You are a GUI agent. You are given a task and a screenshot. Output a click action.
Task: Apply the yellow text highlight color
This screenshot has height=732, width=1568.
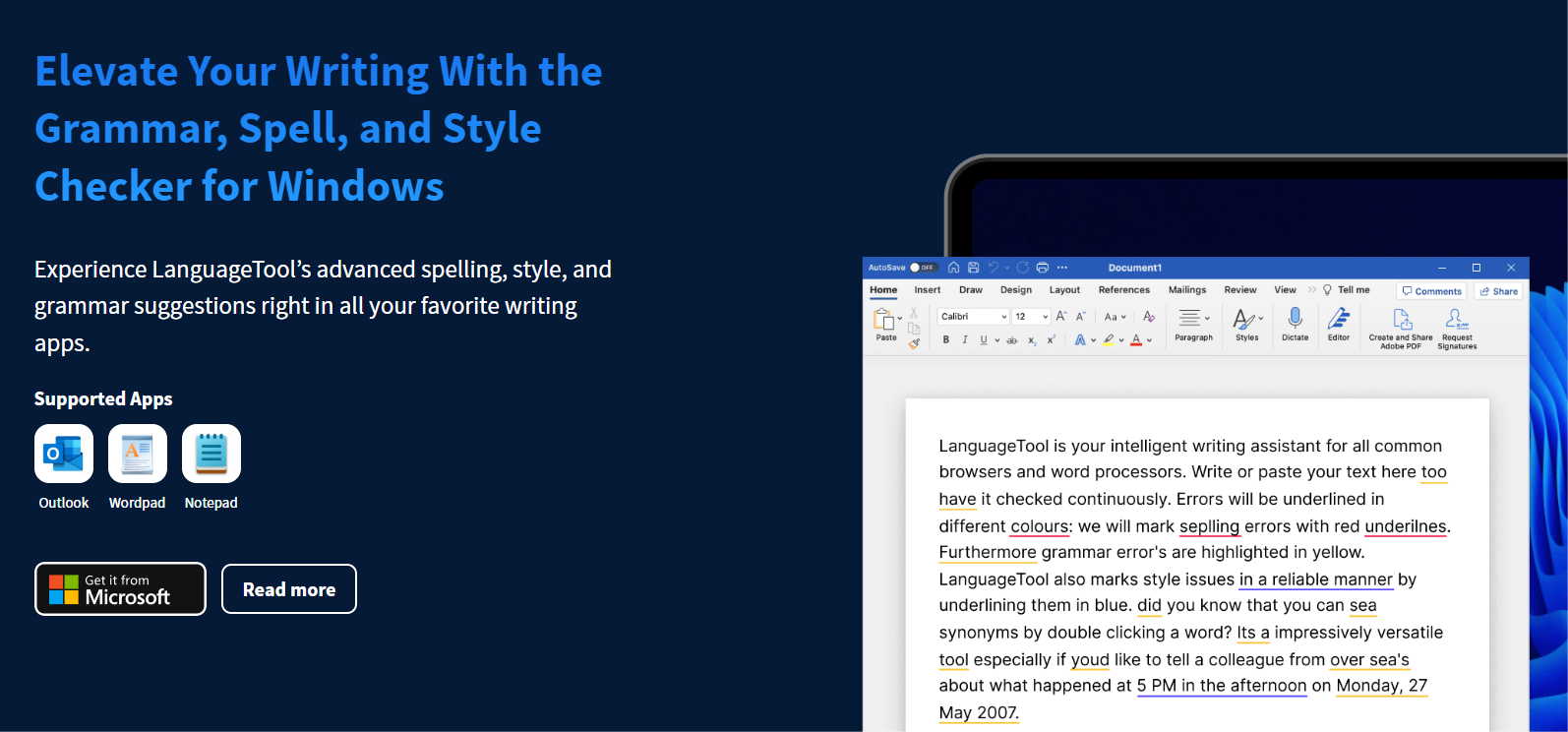1109,340
